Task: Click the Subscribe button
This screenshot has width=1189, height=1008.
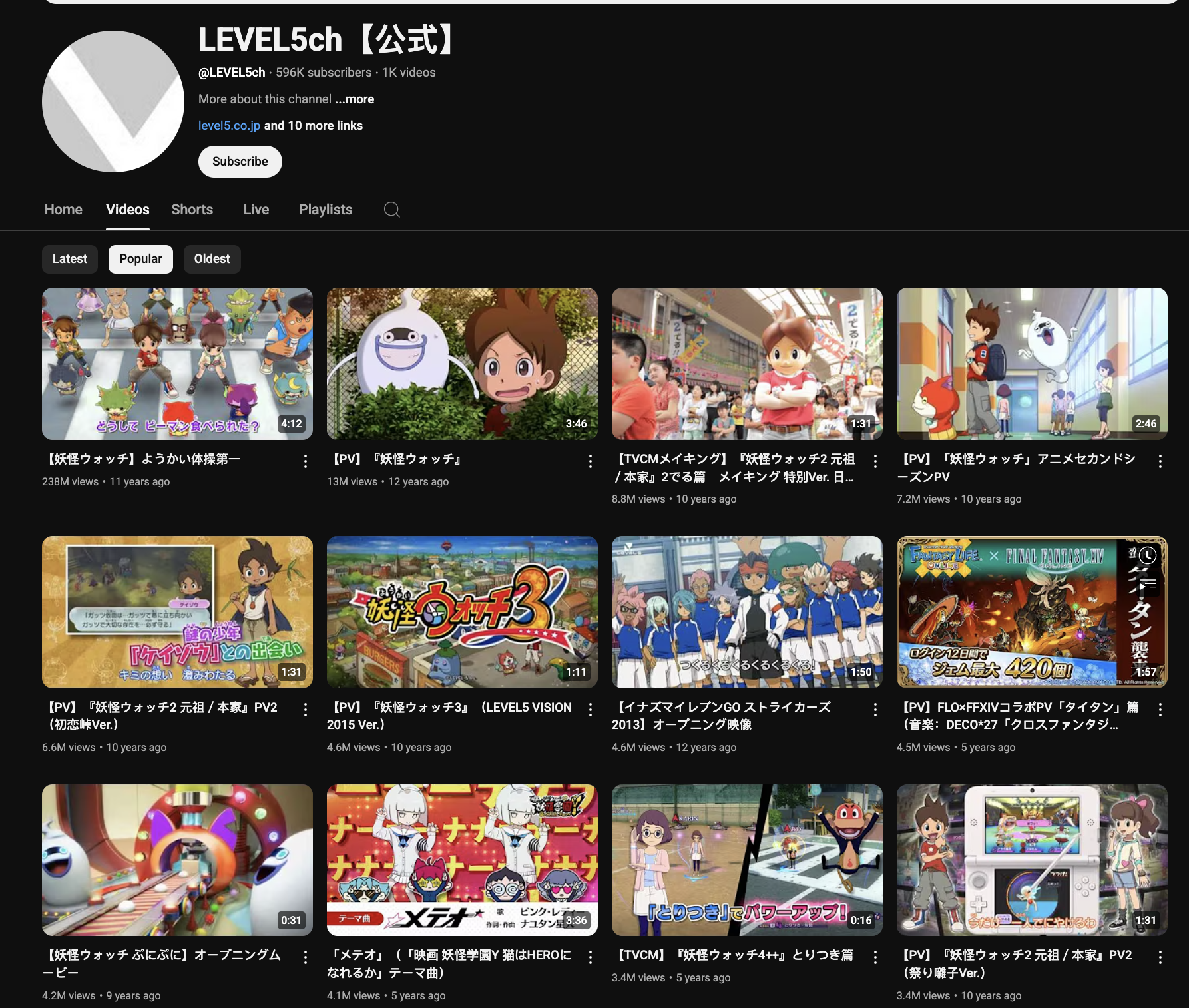Action: coord(240,162)
